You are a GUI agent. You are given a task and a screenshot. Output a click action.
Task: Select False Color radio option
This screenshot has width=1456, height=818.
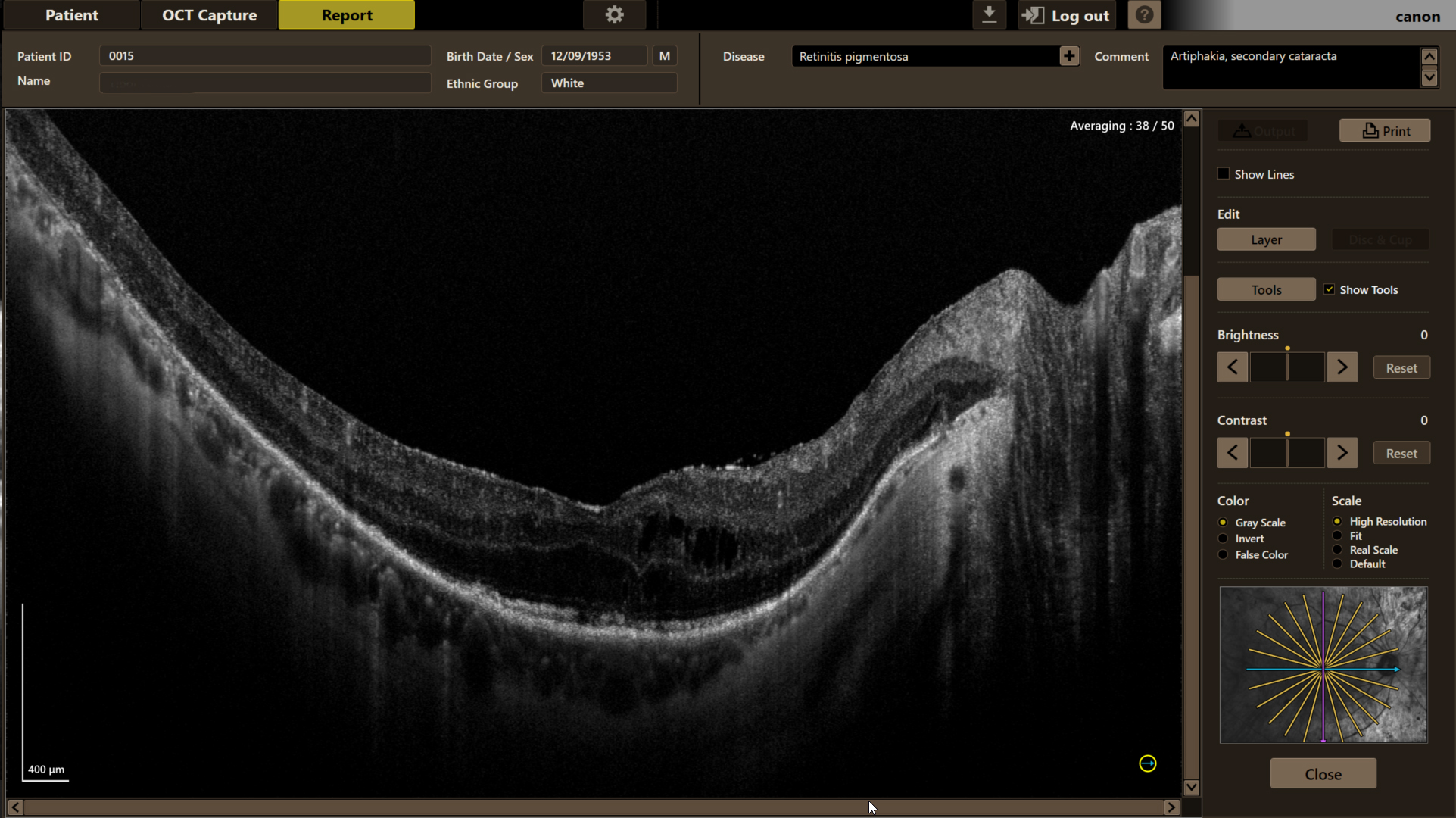(x=1223, y=555)
